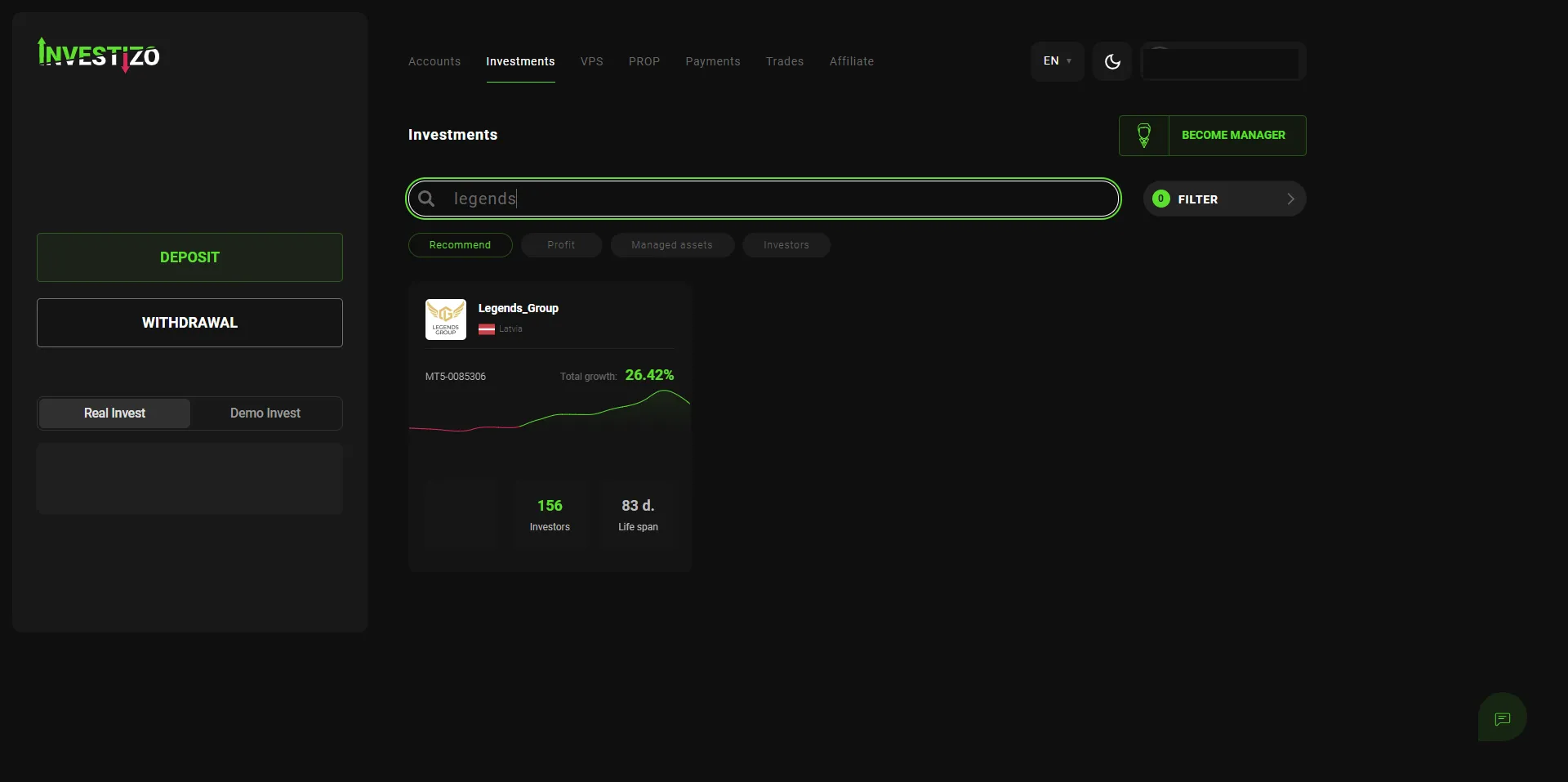This screenshot has height=782, width=1568.
Task: Open the Accounts tab
Action: click(x=434, y=61)
